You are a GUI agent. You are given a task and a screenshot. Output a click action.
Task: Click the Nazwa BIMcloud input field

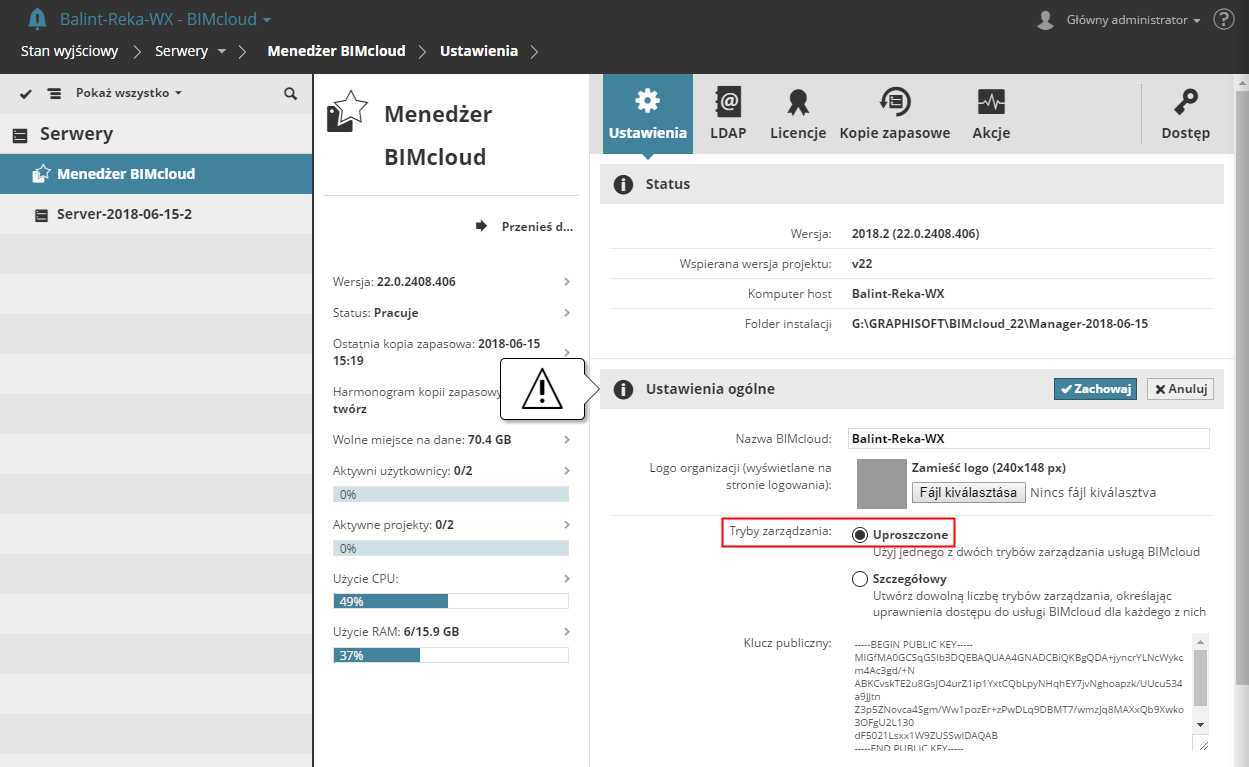pos(1029,439)
